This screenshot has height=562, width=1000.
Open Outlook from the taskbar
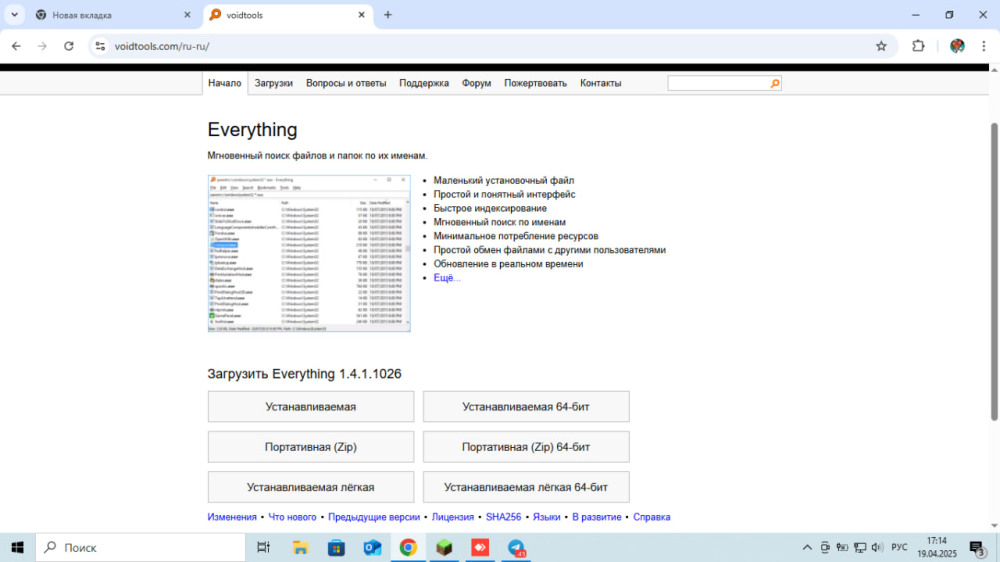[372, 547]
